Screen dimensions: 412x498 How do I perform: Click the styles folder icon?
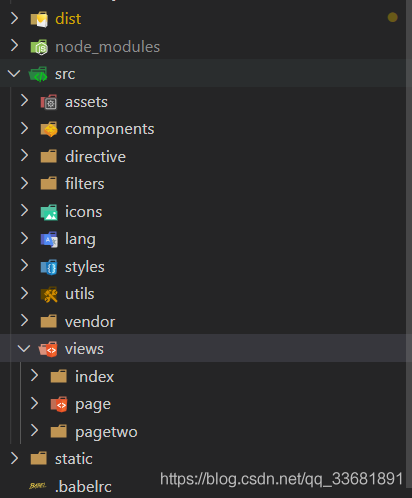click(49, 267)
